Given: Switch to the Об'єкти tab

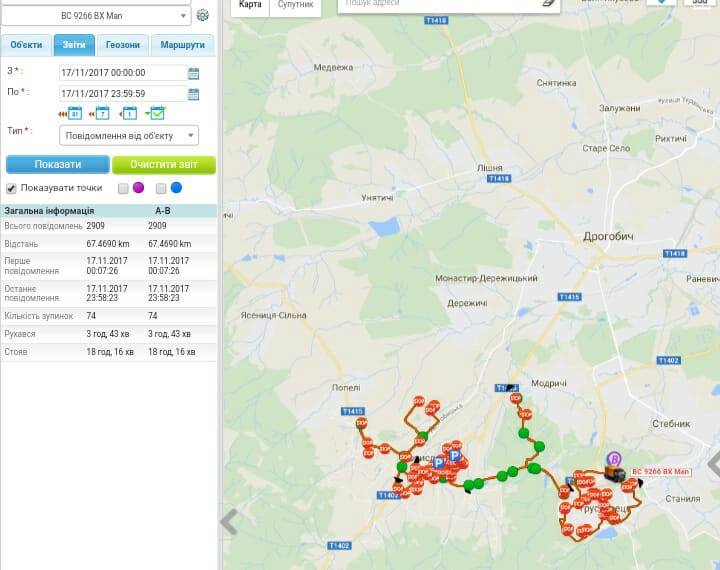Looking at the screenshot, I should click(x=26, y=45).
